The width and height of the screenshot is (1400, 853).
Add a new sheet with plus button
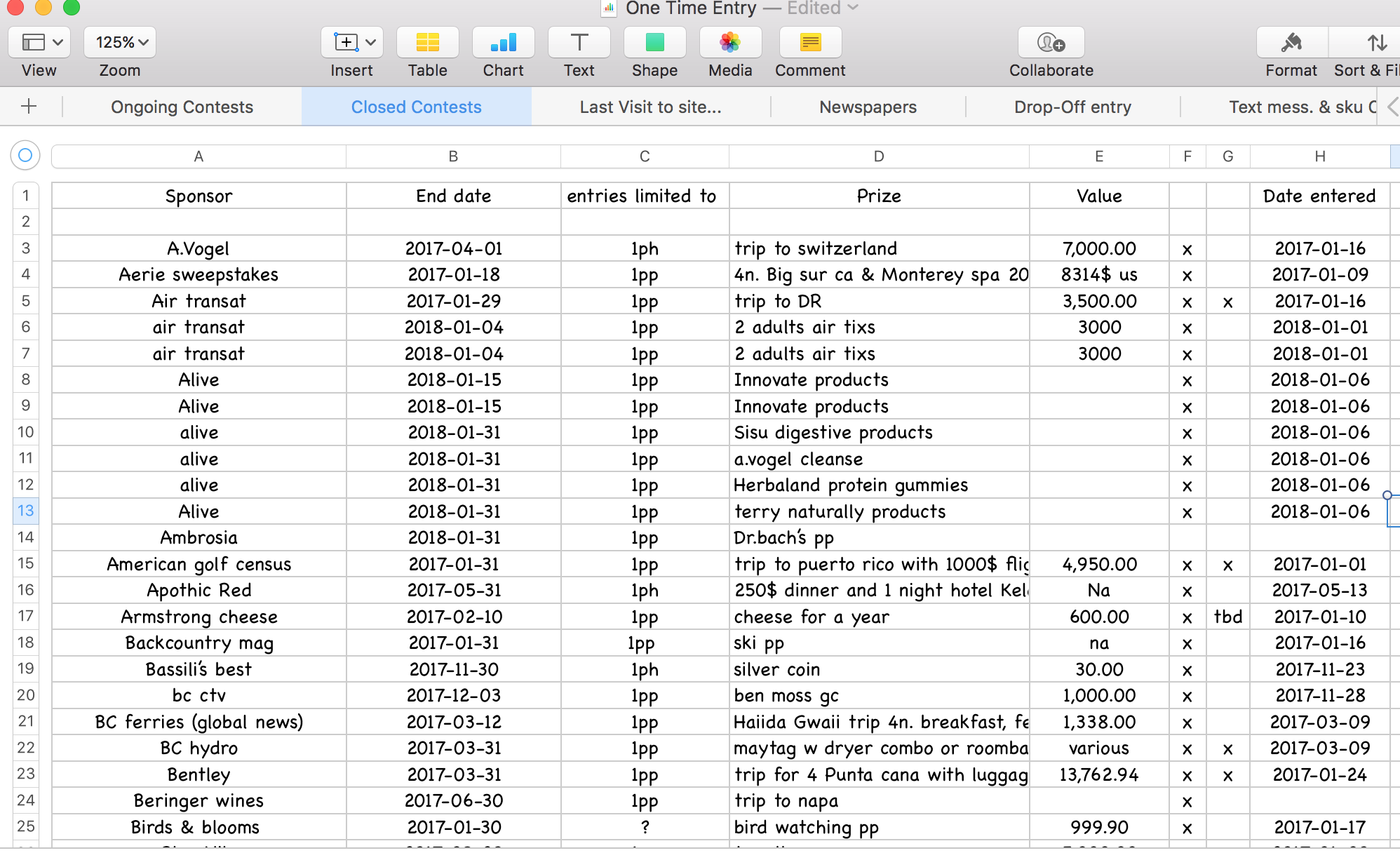29,107
